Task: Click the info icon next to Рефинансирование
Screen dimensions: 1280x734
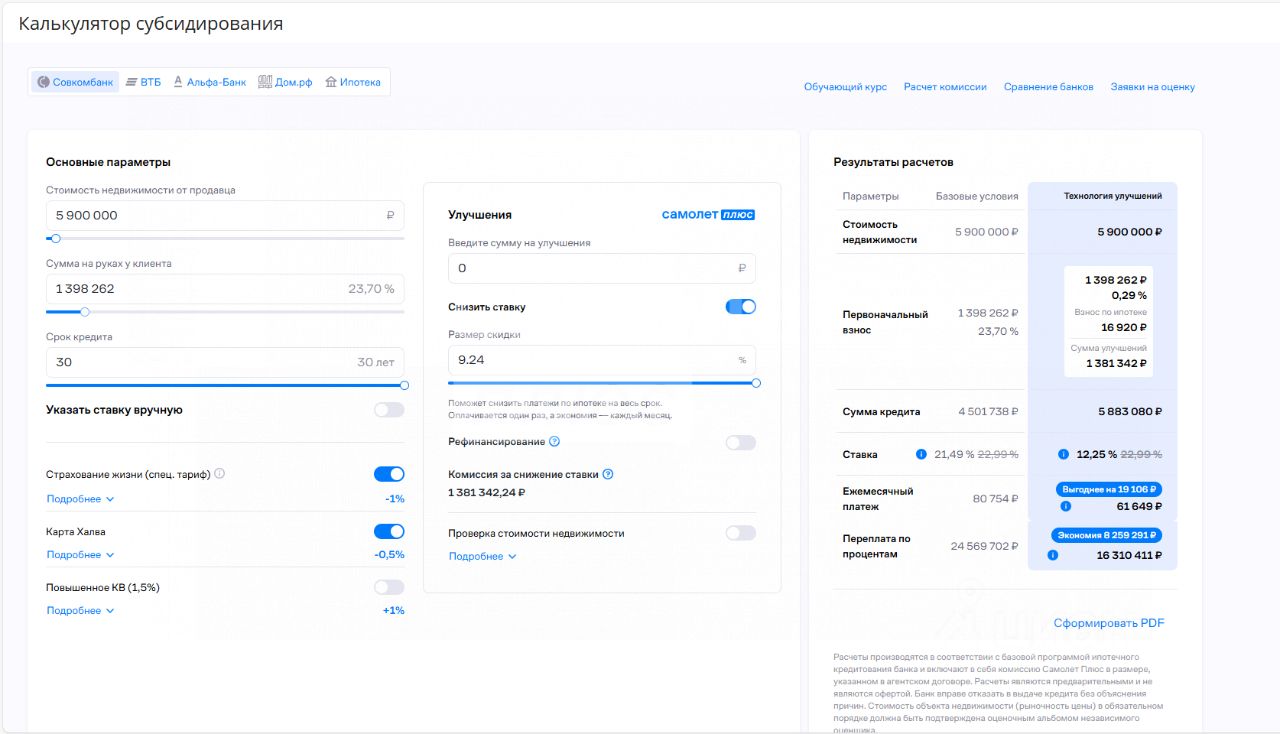Action: pyautogui.click(x=554, y=442)
